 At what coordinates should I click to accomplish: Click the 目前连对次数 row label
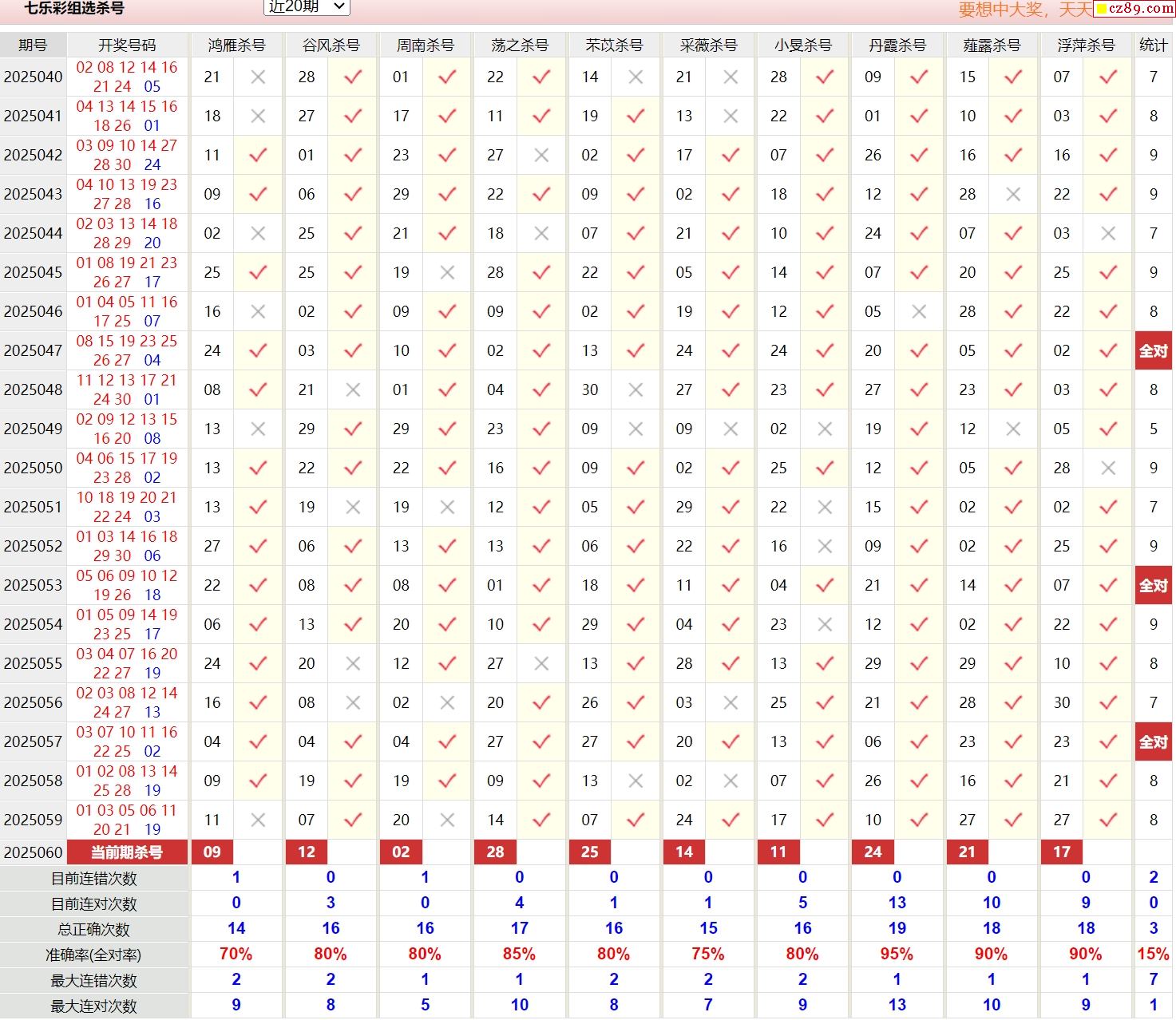(x=94, y=904)
